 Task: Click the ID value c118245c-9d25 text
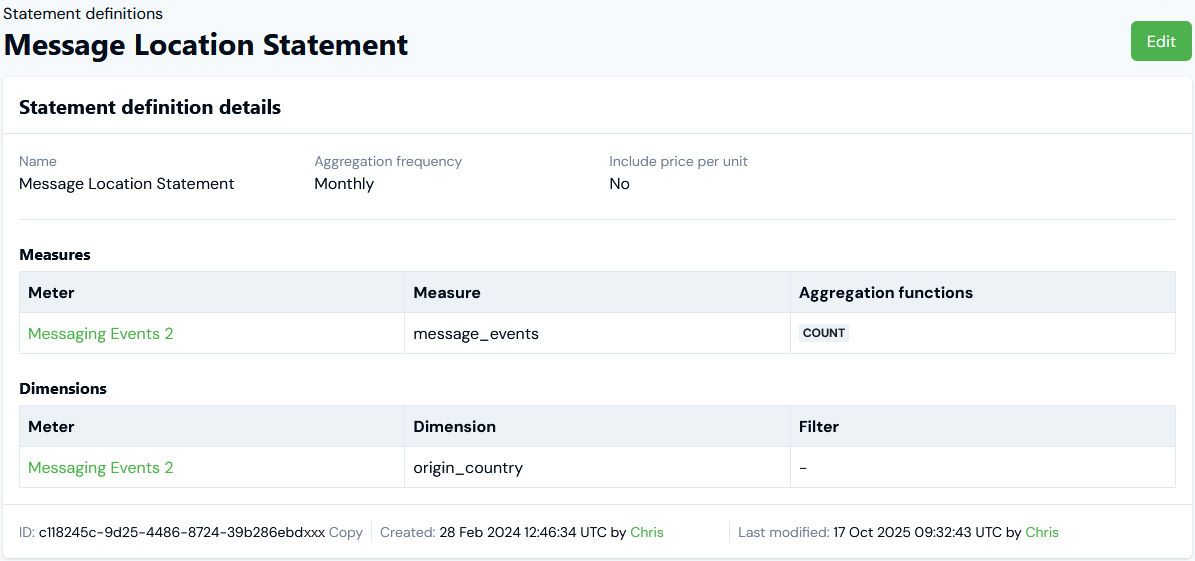pos(181,533)
